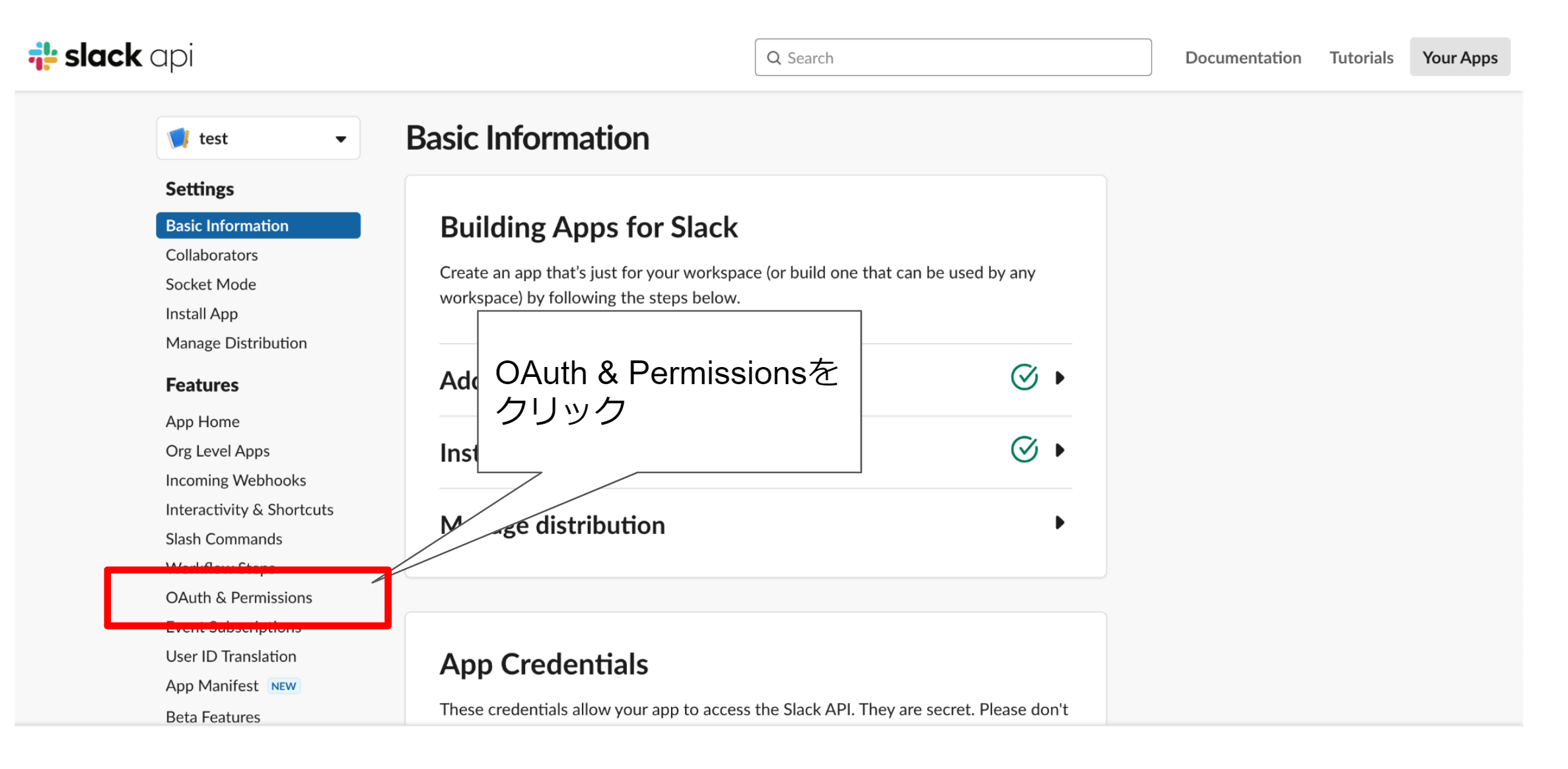Screen dimensions: 1568x769
Task: Open Collaborators settings
Action: pos(211,255)
